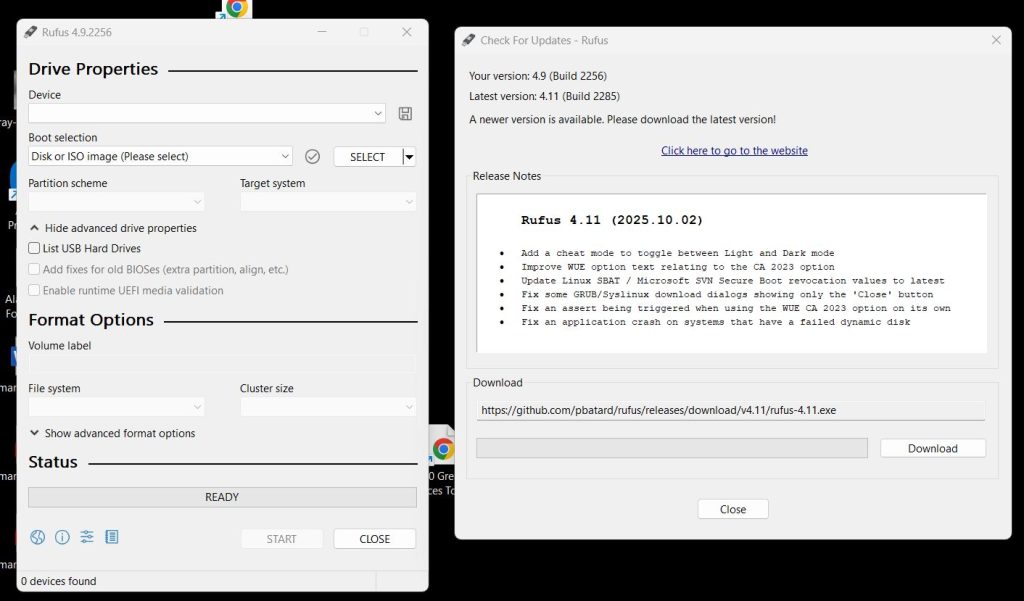Open the Rufus log viewer icon
The height and width of the screenshot is (601, 1024).
click(x=112, y=537)
